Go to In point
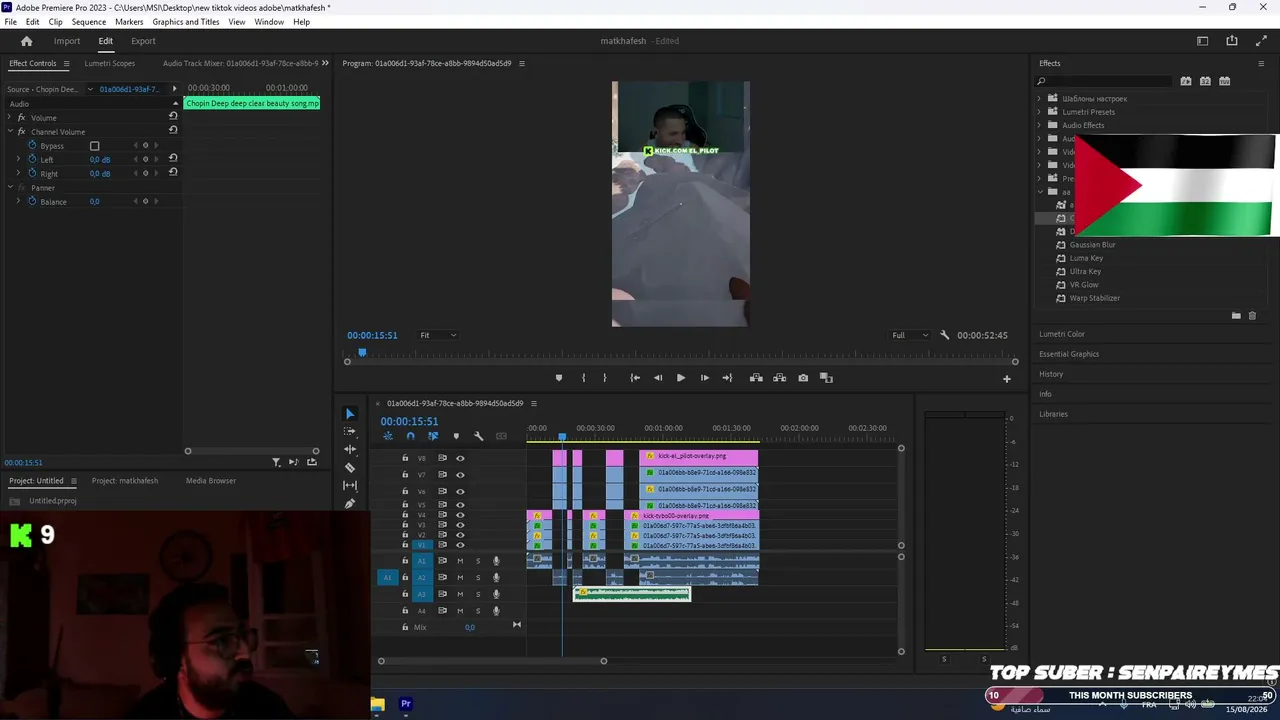Screen dimensions: 1280x720 635,378
